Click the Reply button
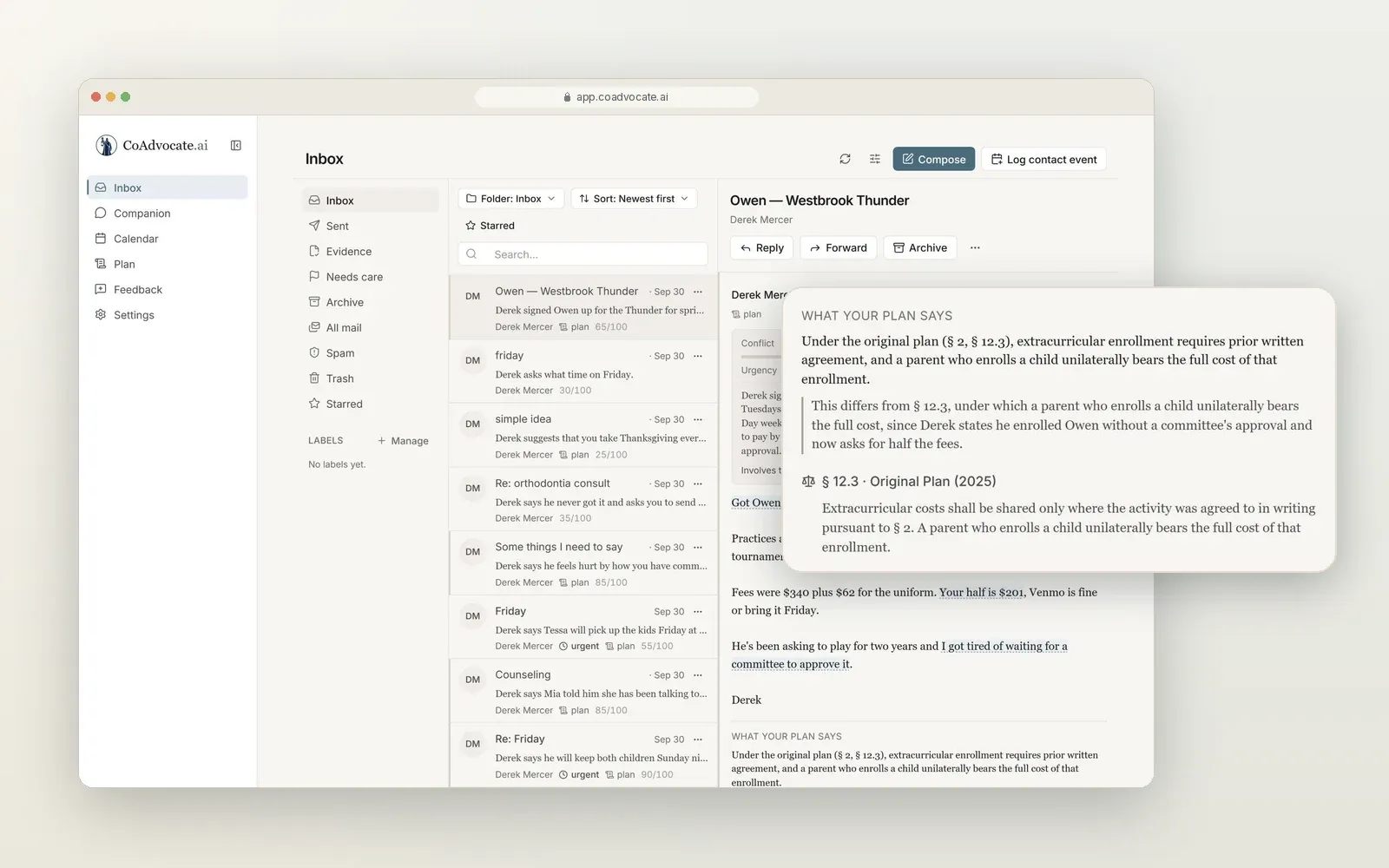 (761, 247)
